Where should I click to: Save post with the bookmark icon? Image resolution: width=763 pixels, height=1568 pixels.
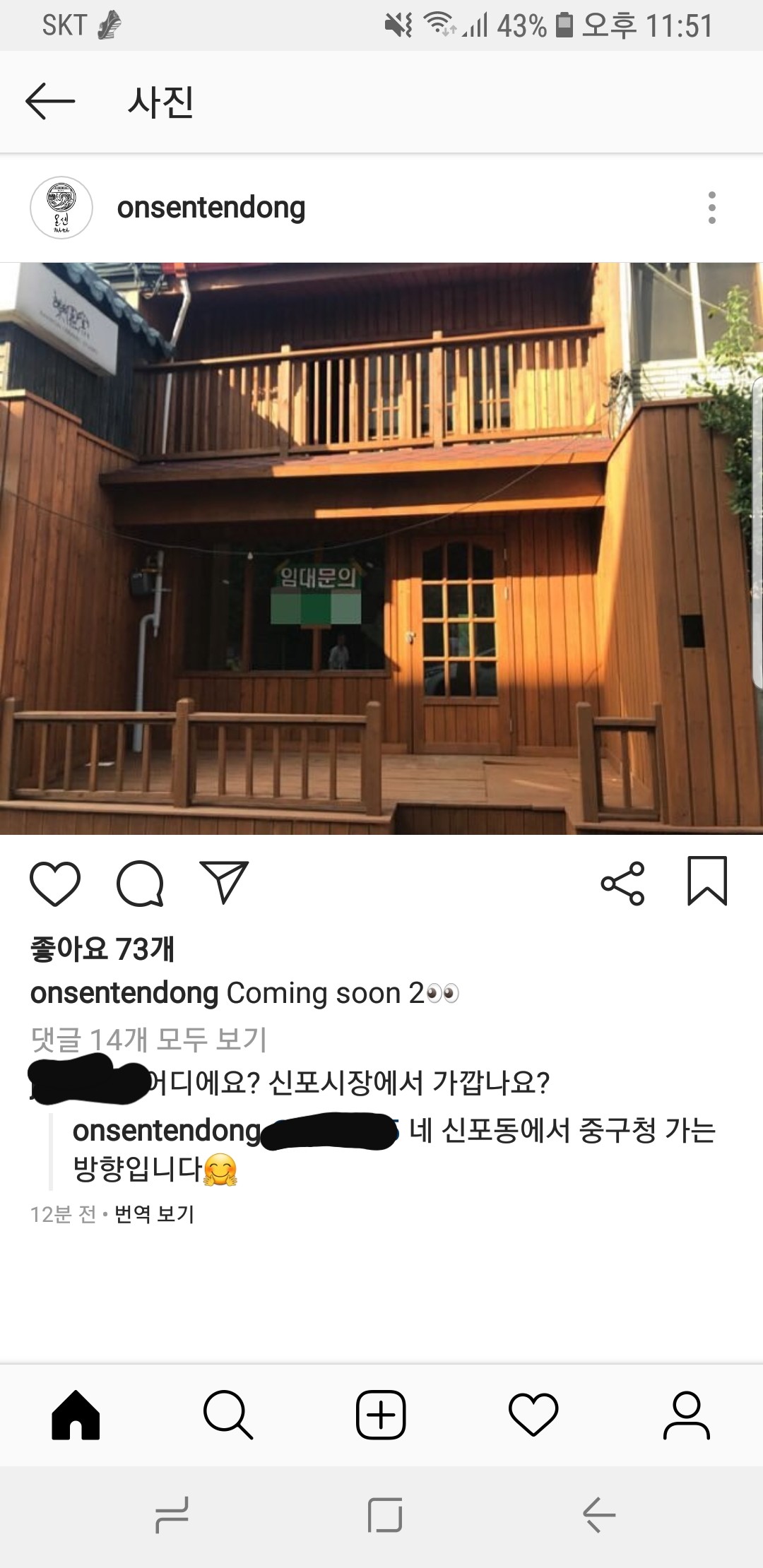tap(707, 881)
